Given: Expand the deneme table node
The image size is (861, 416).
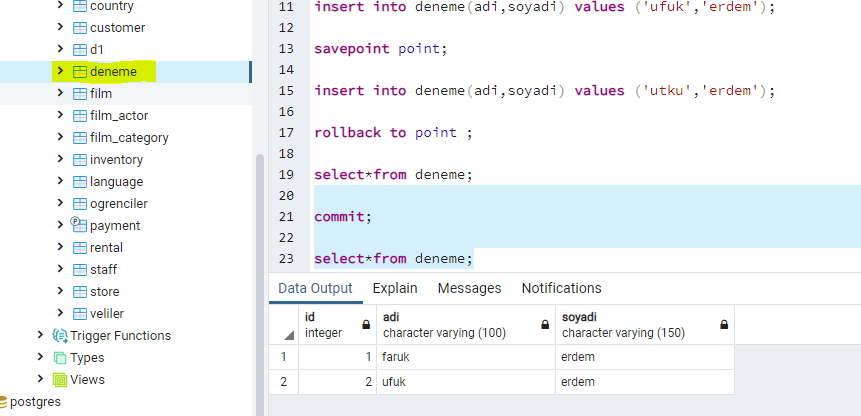Looking at the screenshot, I should pos(60,71).
